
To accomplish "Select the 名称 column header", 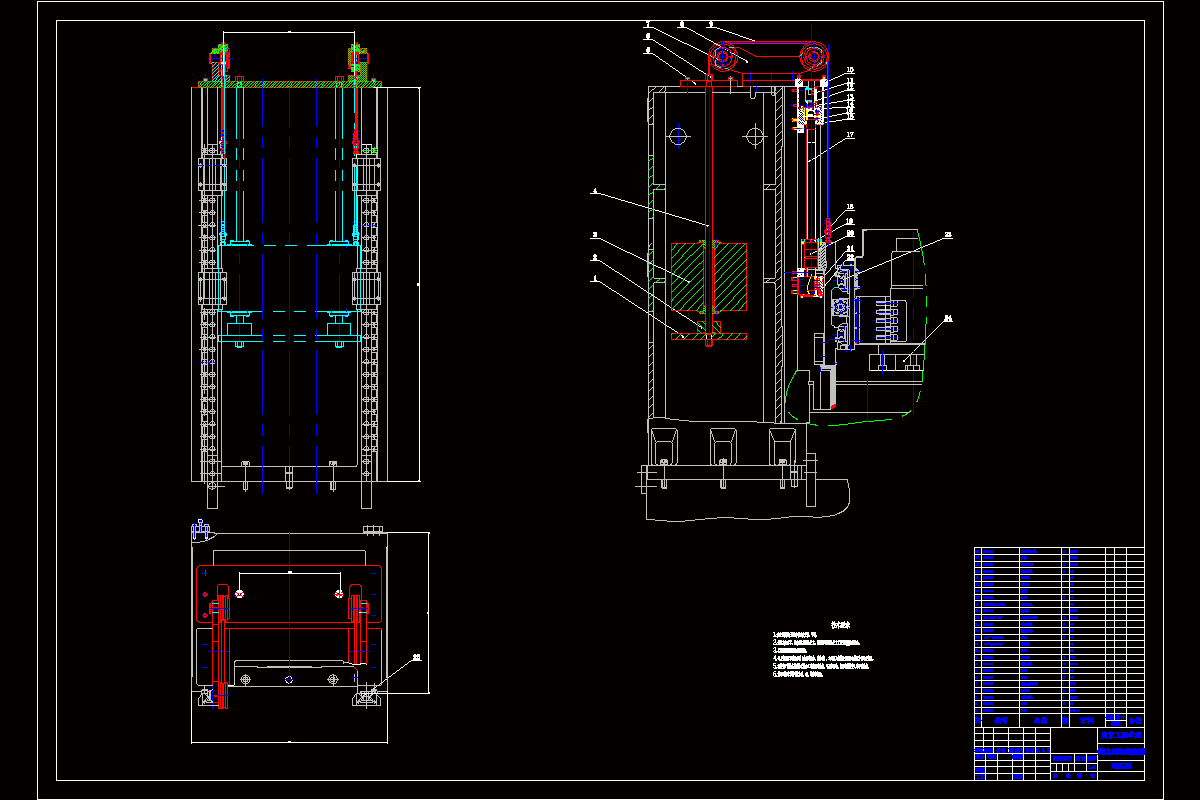I will (1041, 721).
